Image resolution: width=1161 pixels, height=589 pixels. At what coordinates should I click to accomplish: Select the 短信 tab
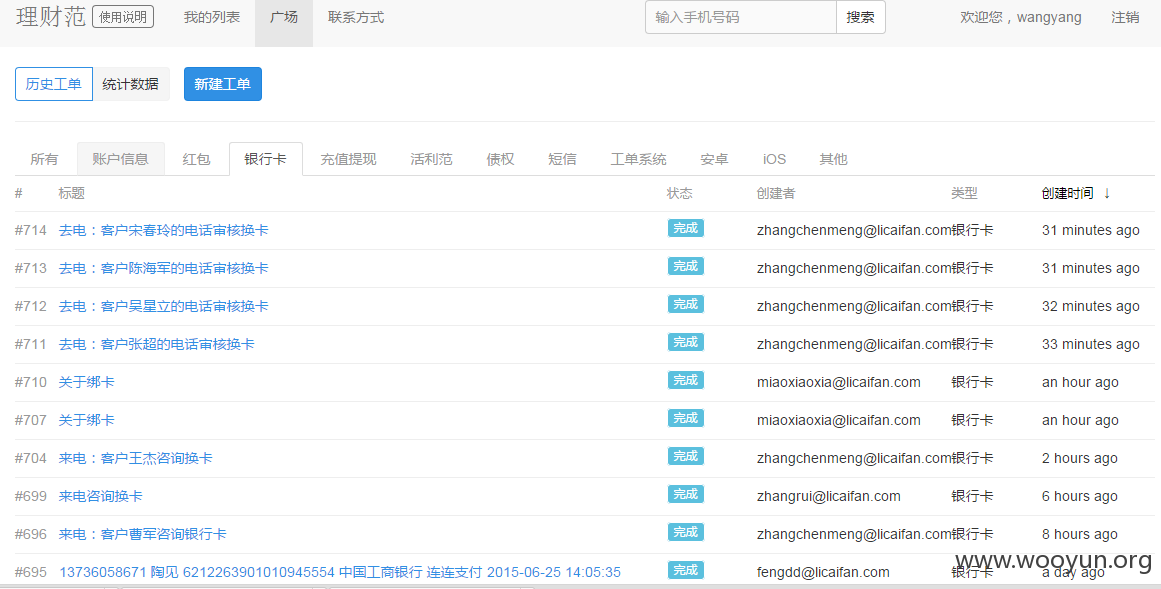[562, 159]
